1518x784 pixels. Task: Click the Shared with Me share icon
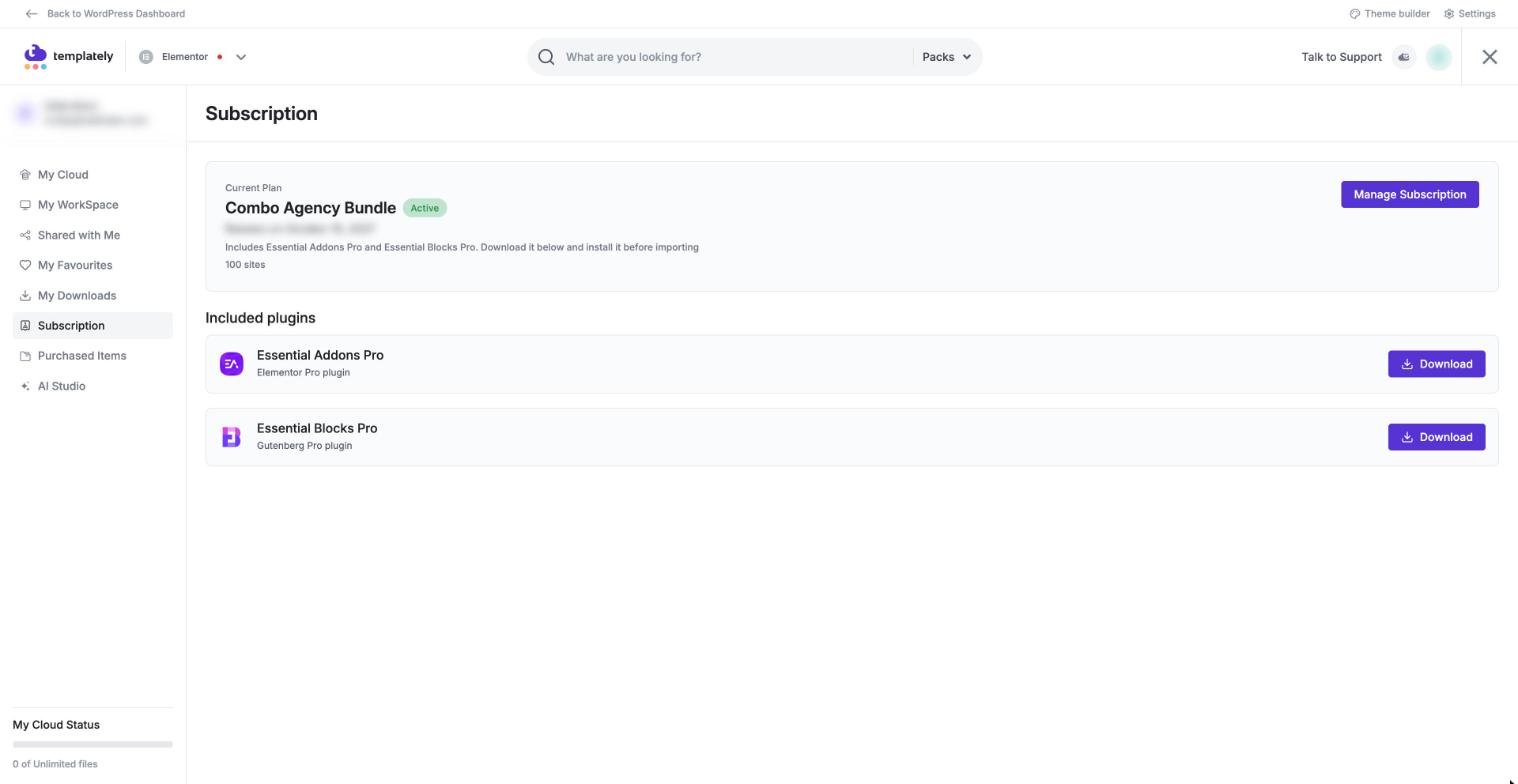[x=25, y=235]
